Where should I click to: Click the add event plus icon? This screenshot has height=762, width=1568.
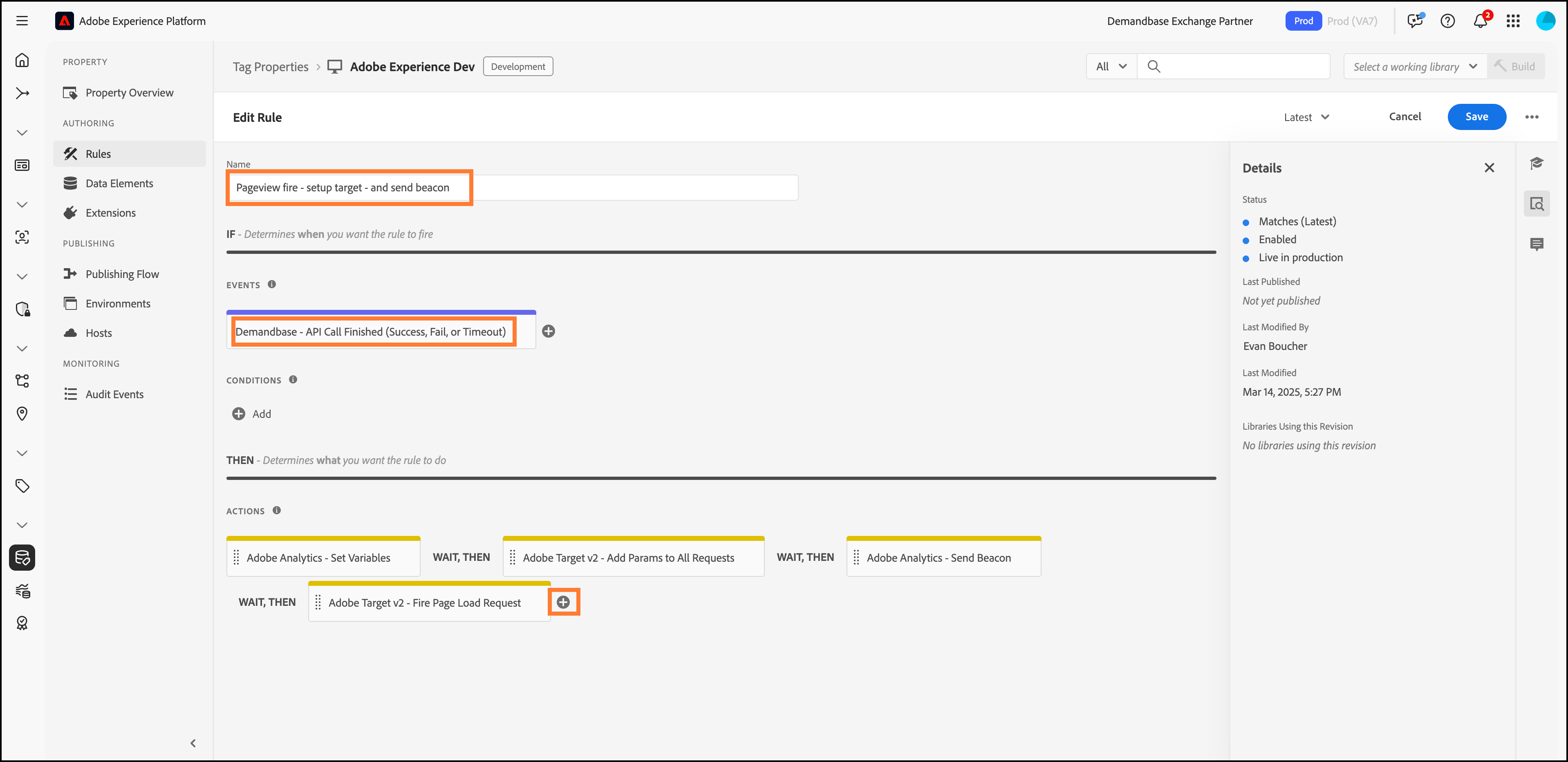[549, 331]
